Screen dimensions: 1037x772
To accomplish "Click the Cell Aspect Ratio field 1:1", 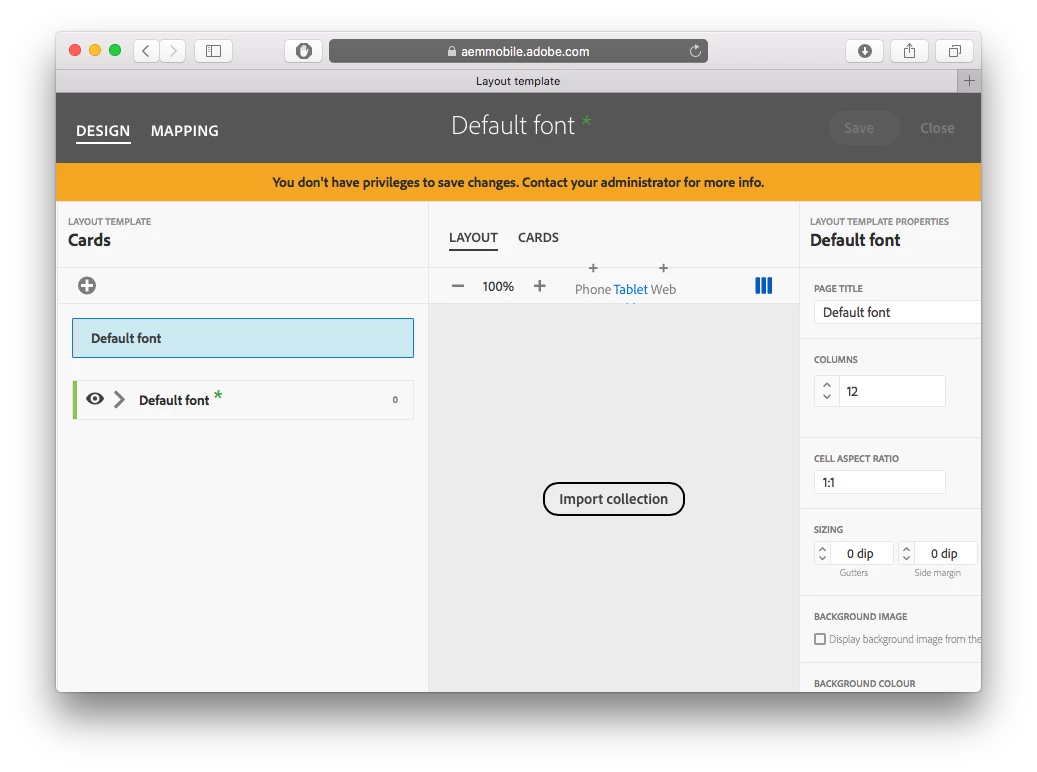I will [880, 482].
